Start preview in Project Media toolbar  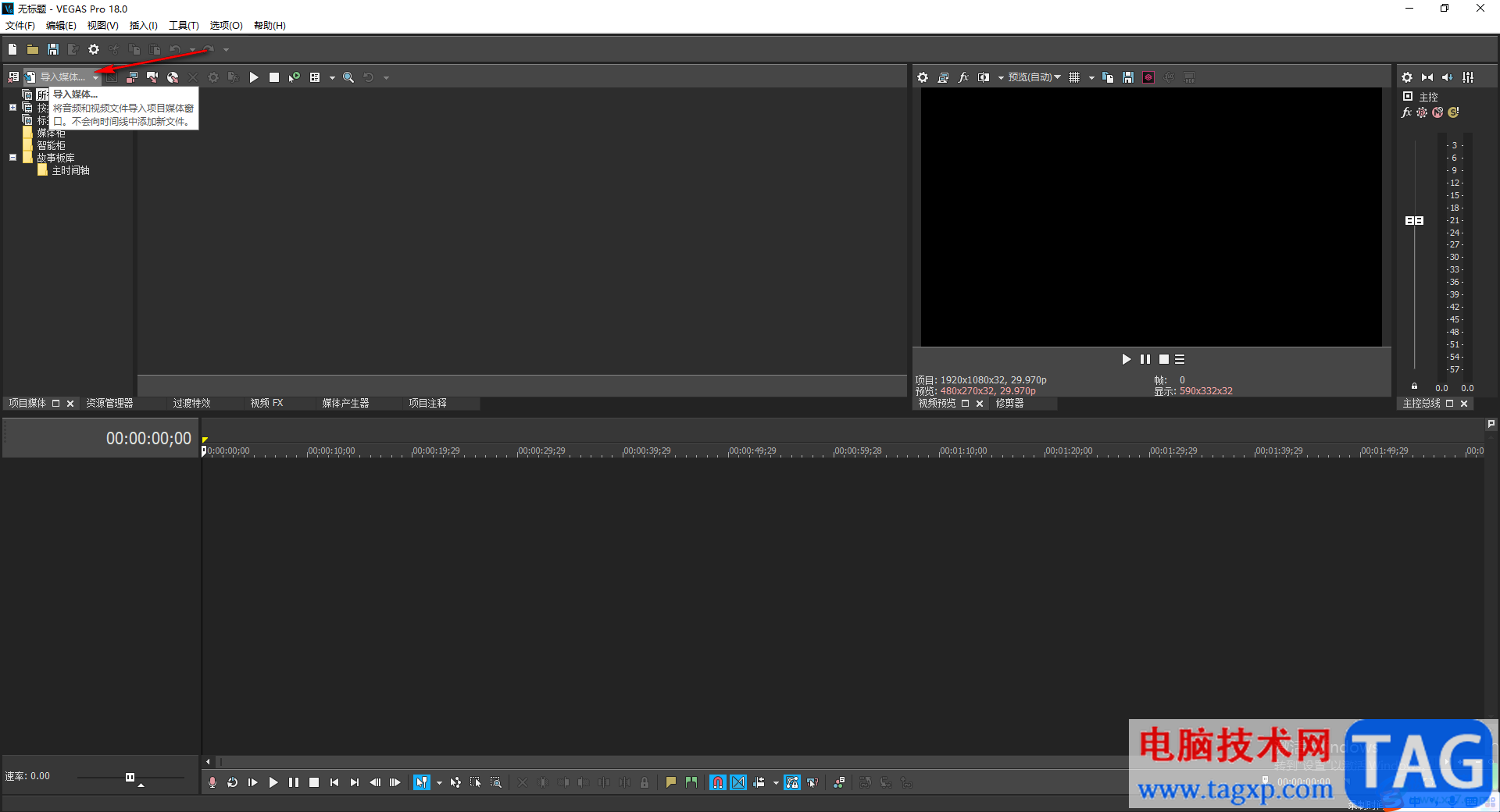(x=254, y=77)
